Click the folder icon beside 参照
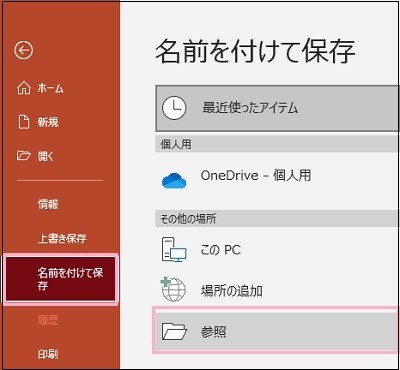This screenshot has height=370, width=400. click(x=174, y=332)
